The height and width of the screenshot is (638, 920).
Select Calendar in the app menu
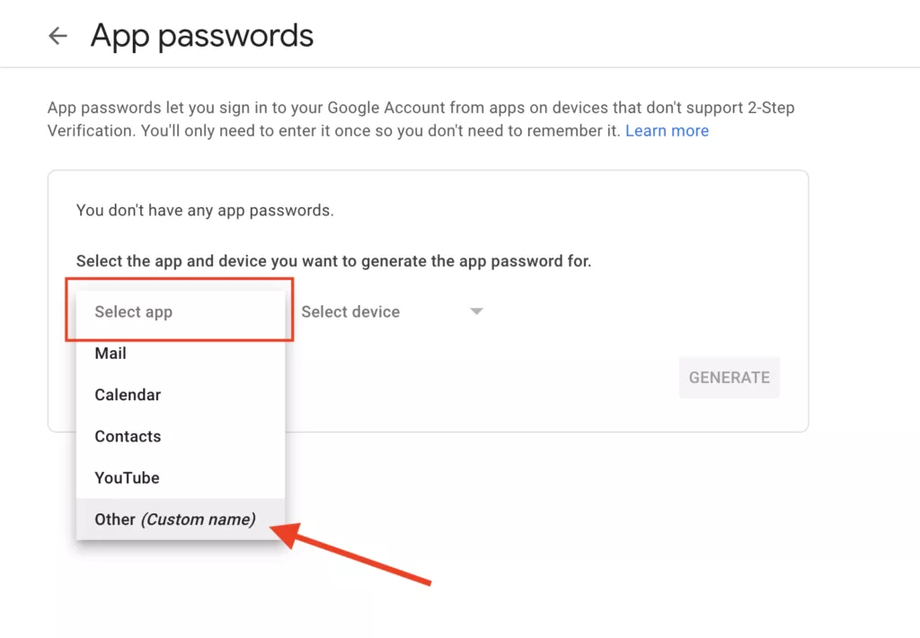click(x=128, y=395)
